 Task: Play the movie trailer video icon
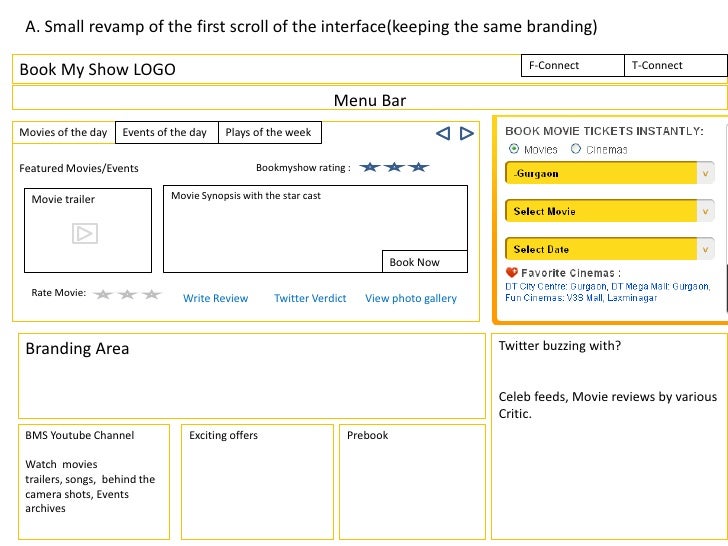85,233
